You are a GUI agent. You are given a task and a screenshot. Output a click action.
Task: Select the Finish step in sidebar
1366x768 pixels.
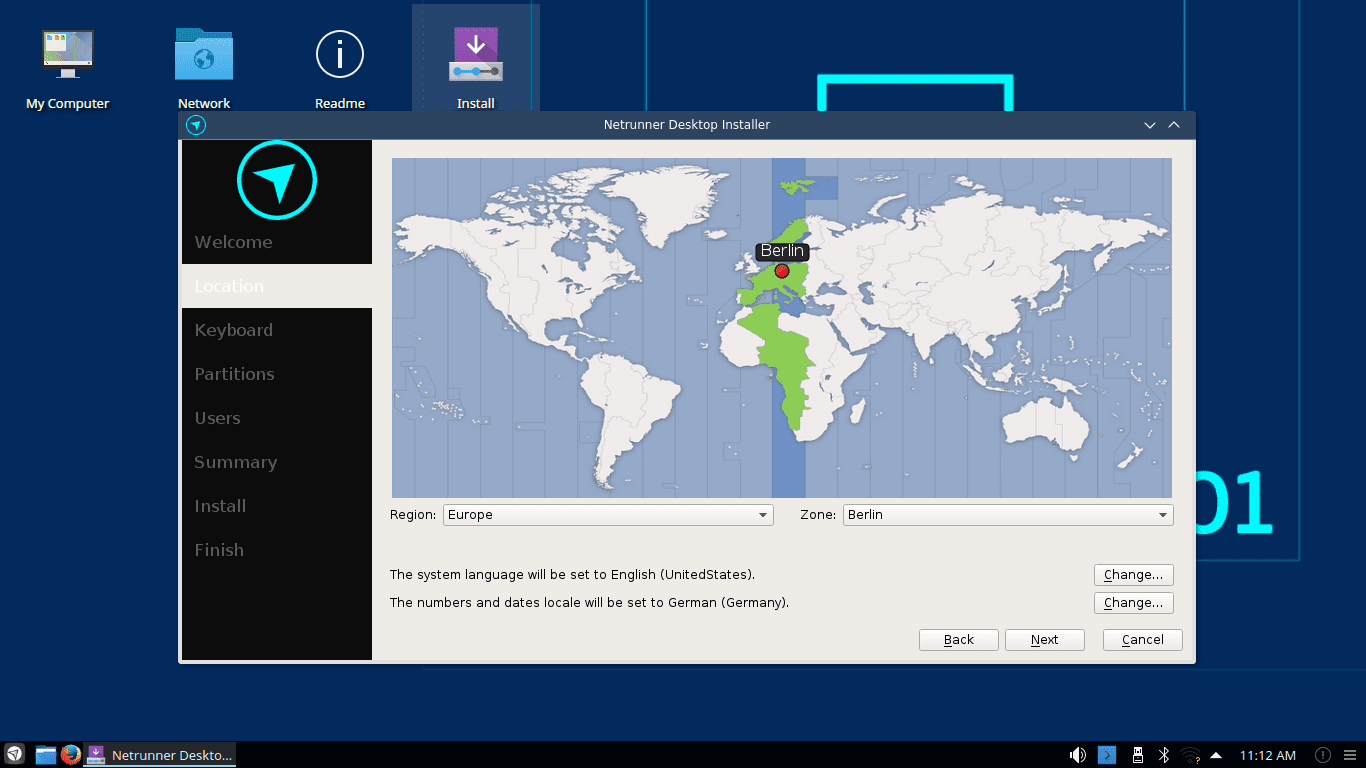(x=277, y=550)
